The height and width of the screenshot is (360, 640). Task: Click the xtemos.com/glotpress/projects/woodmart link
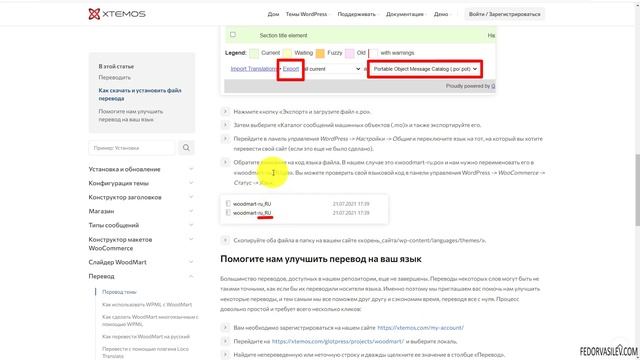coord(338,341)
